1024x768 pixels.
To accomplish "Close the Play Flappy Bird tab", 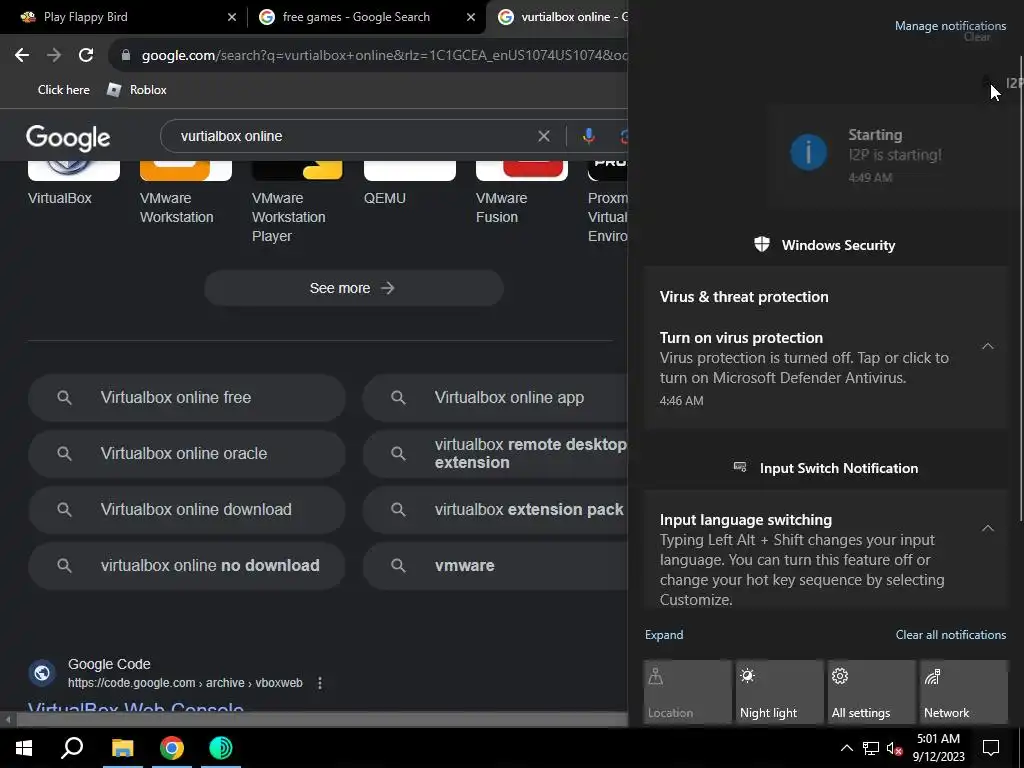I will pyautogui.click(x=232, y=17).
